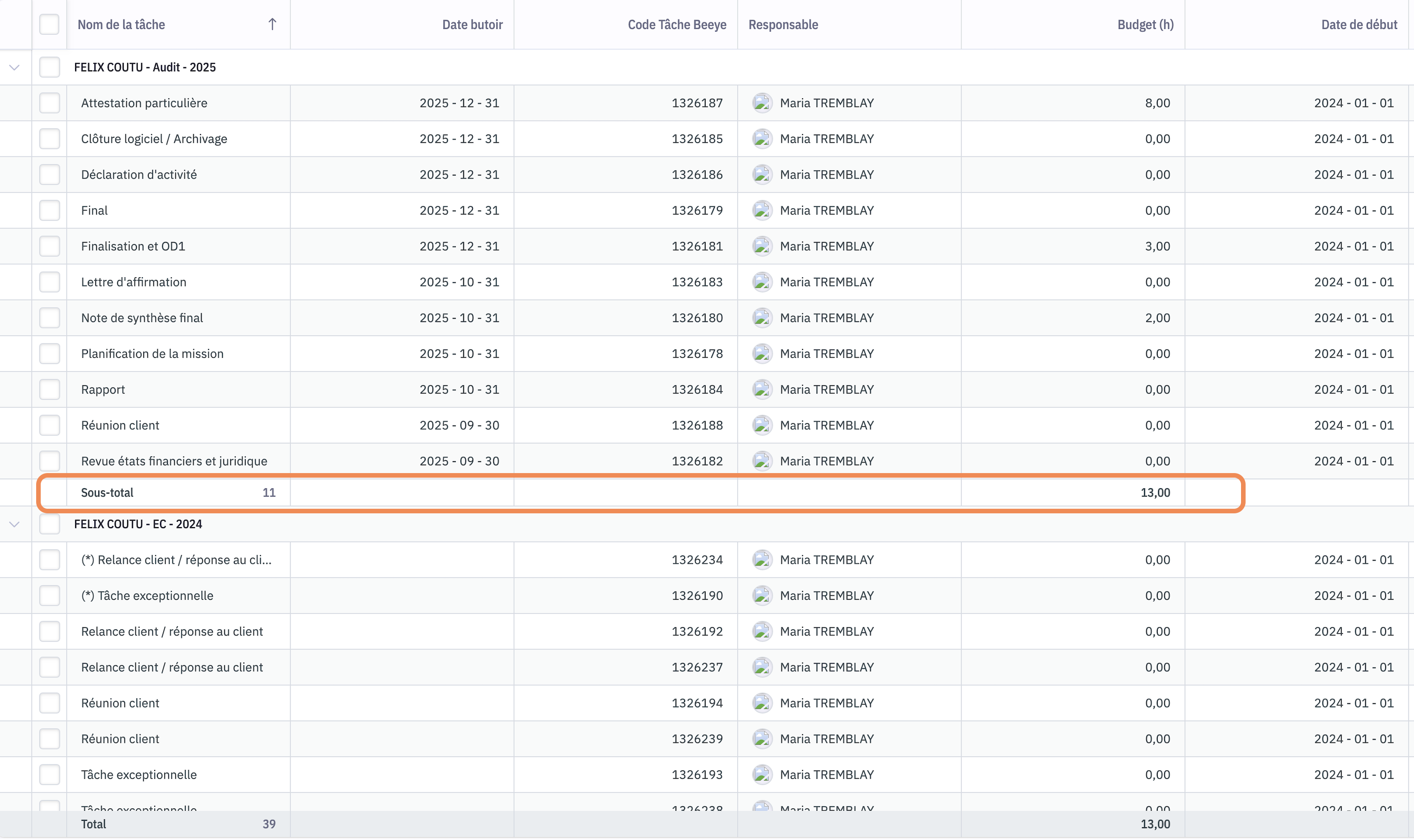Viewport: 1414px width, 840px height.
Task: Click the avatar icon in the Final row
Action: [x=762, y=210]
